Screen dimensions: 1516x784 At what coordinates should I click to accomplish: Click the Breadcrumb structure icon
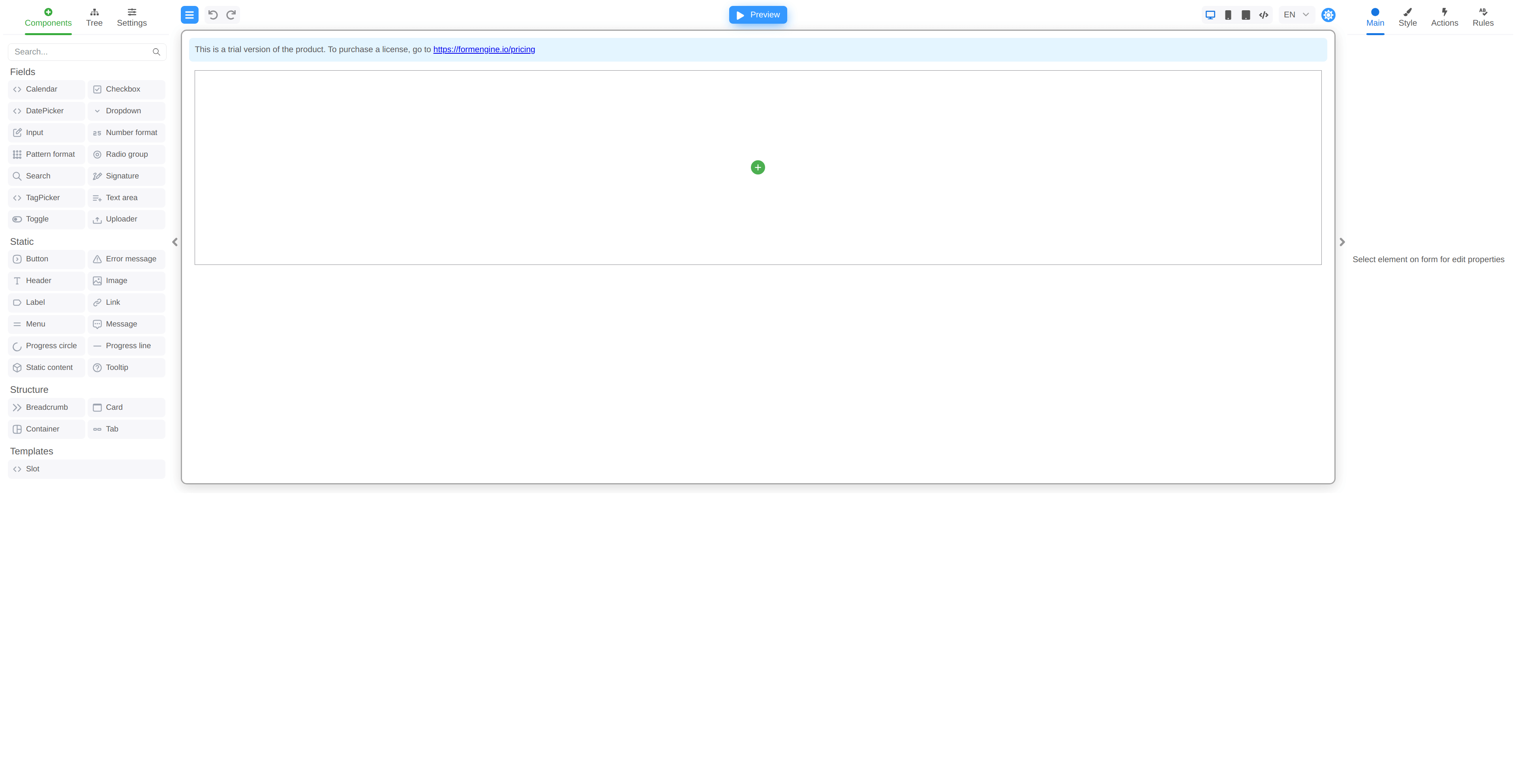click(17, 407)
